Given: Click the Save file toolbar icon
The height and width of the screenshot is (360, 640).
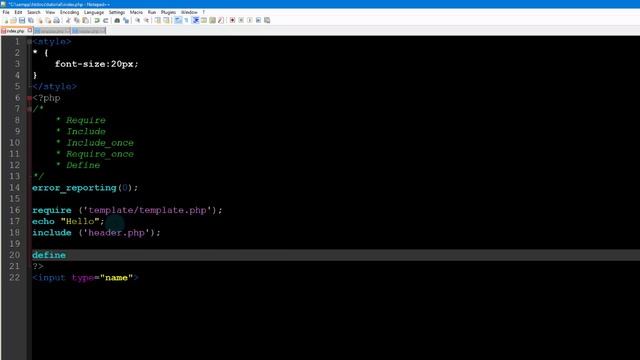Looking at the screenshot, I should (x=22, y=20).
